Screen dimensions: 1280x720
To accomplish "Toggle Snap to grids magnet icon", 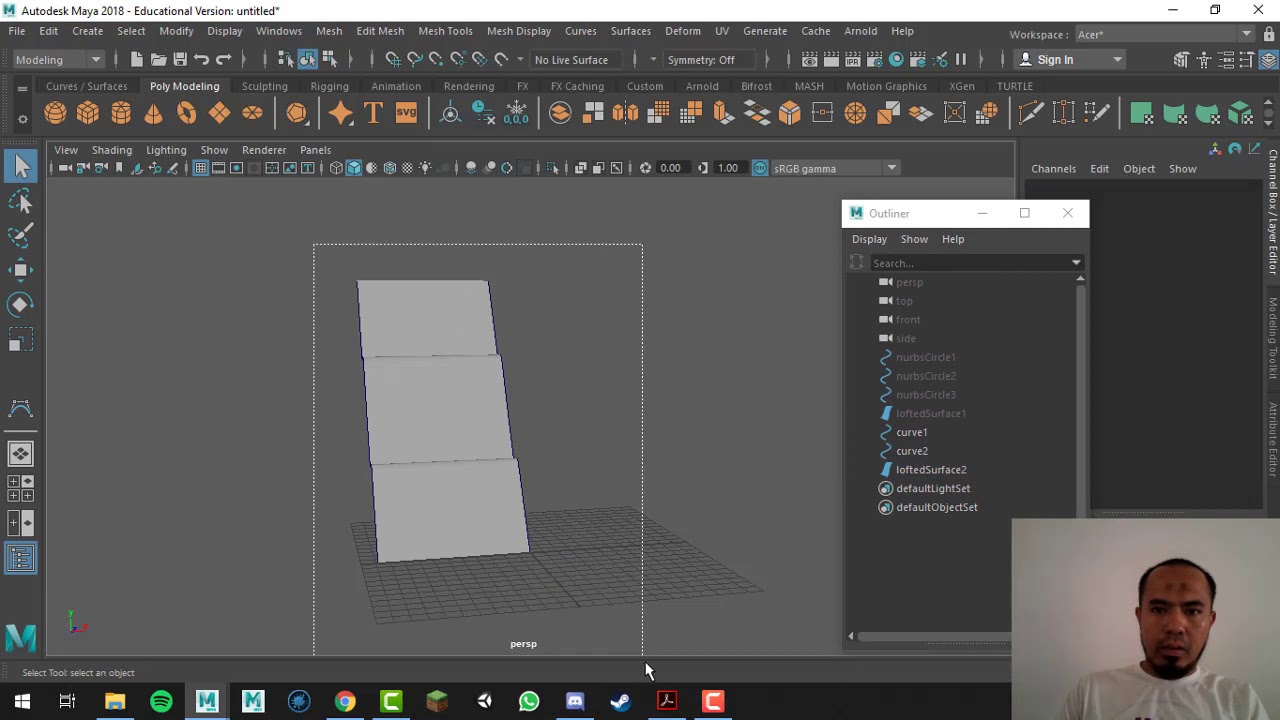I will tap(393, 60).
